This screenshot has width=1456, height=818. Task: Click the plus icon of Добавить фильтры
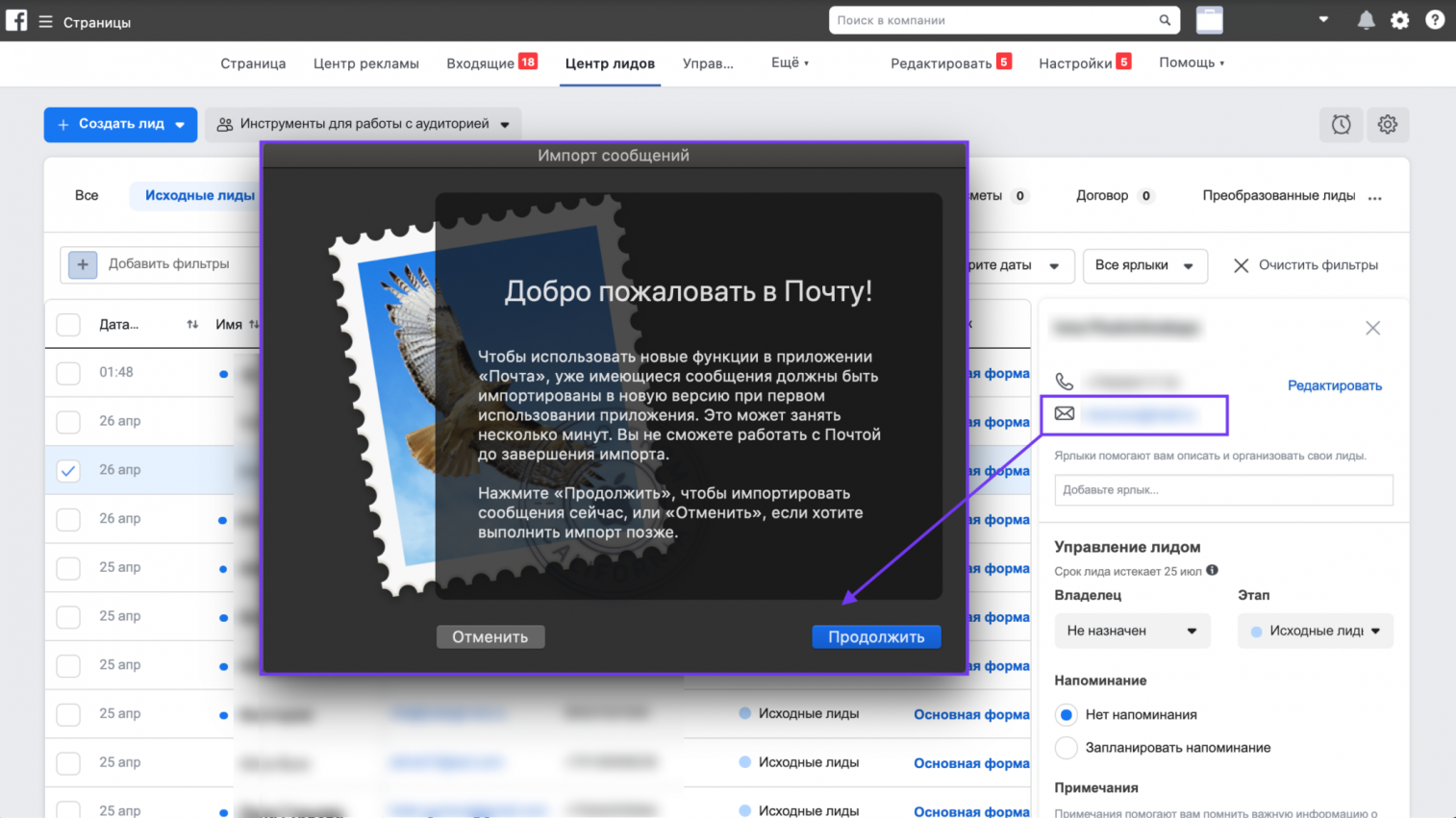coord(83,264)
